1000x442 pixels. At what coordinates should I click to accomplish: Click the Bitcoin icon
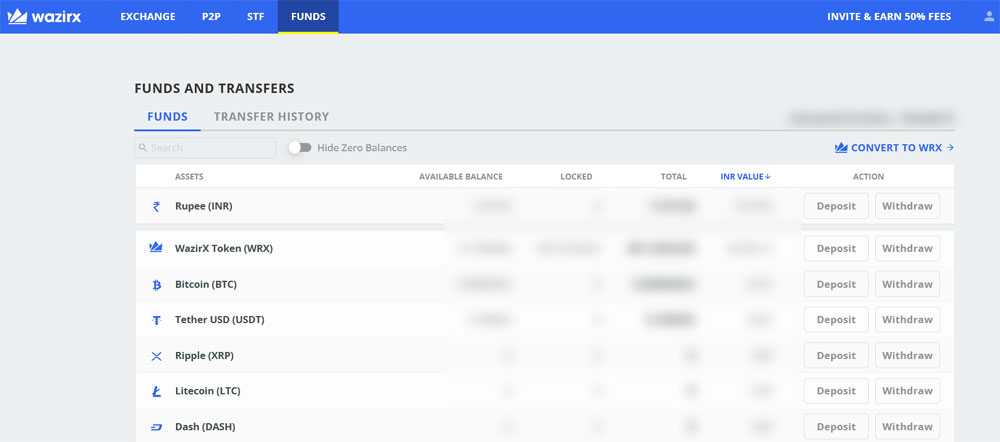156,284
